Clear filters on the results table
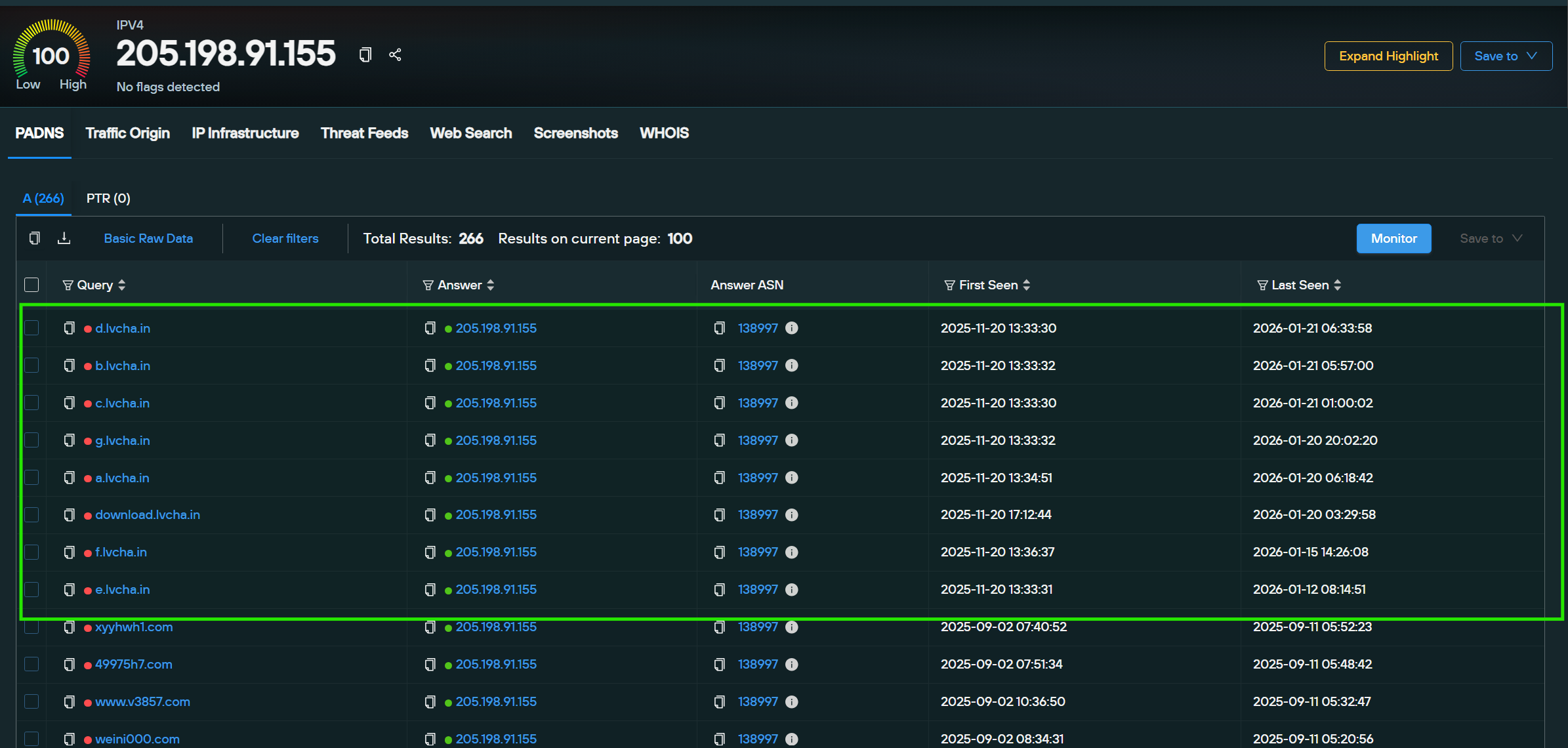This screenshot has width=1568, height=748. coord(285,238)
